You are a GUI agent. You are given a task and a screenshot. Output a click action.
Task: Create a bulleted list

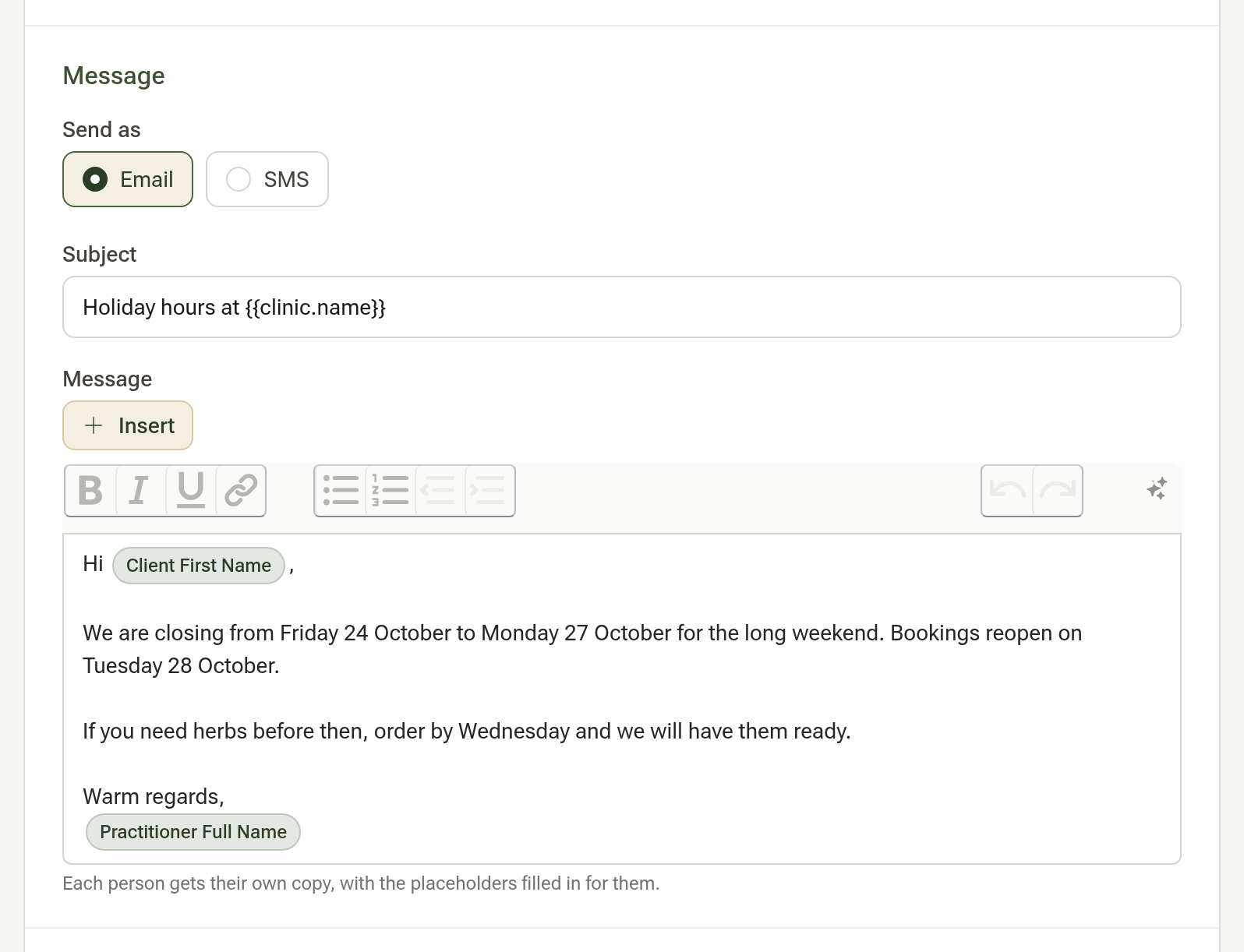341,491
